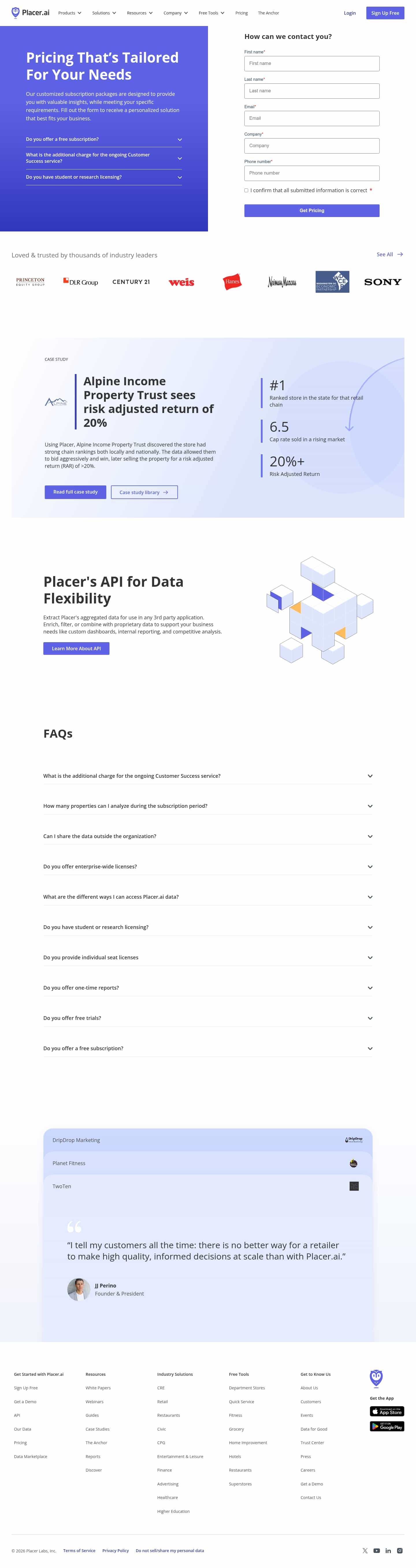
Task: Click Read full case study button
Action: 75,492
